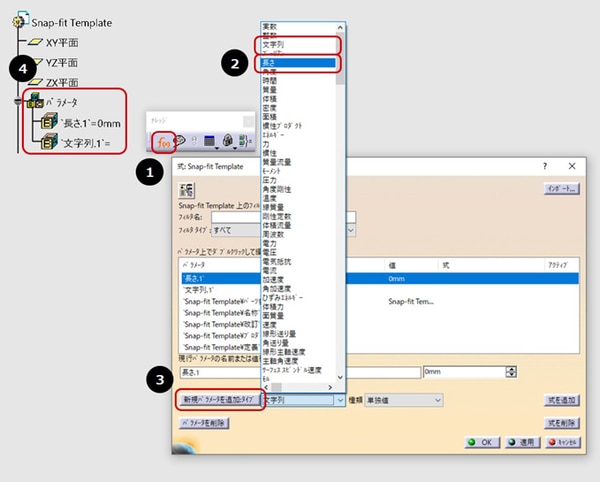Choose 速度 from the type list

269,325
